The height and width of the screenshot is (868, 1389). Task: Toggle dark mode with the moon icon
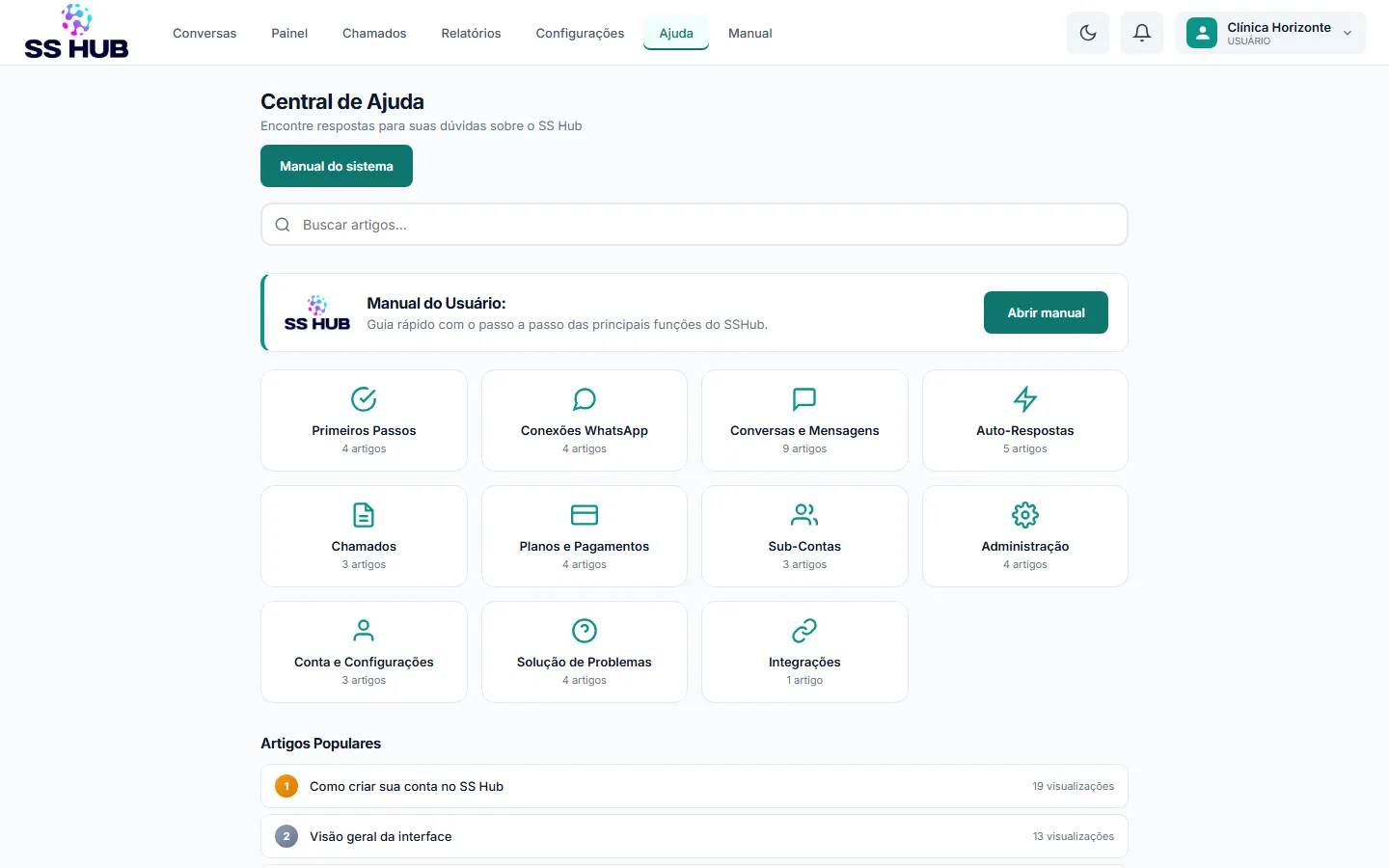point(1088,33)
